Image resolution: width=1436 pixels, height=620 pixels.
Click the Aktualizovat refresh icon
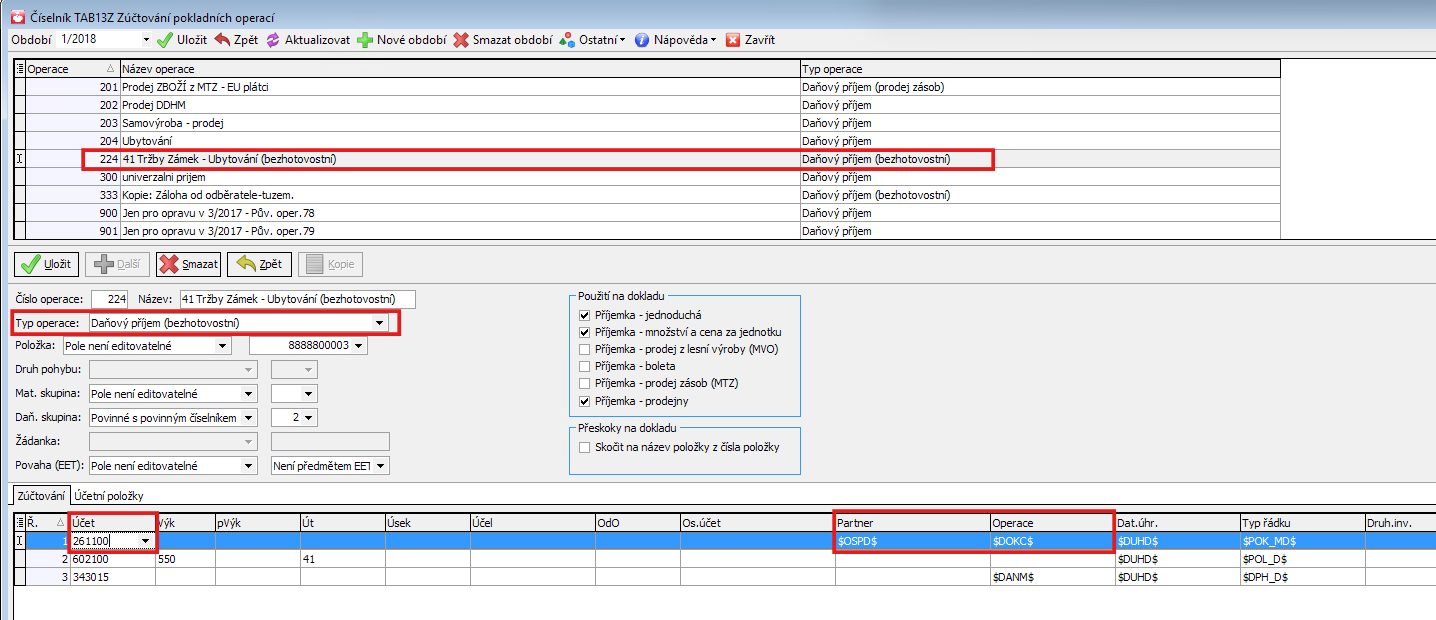(273, 40)
